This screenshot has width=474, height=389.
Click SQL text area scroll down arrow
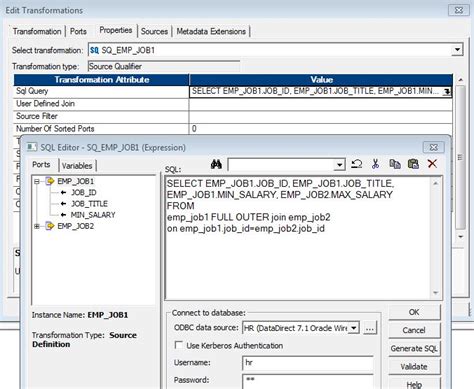pyautogui.click(x=435, y=293)
